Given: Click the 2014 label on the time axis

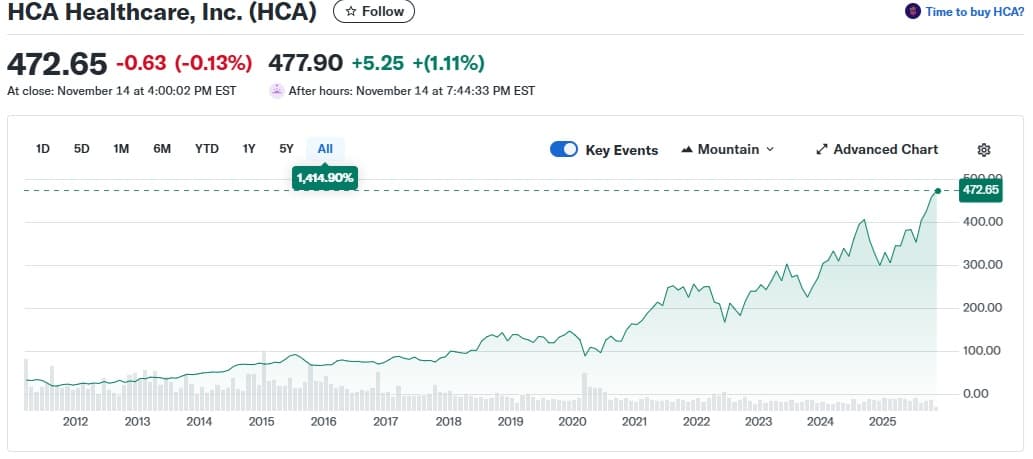Looking at the screenshot, I should click(x=199, y=421).
